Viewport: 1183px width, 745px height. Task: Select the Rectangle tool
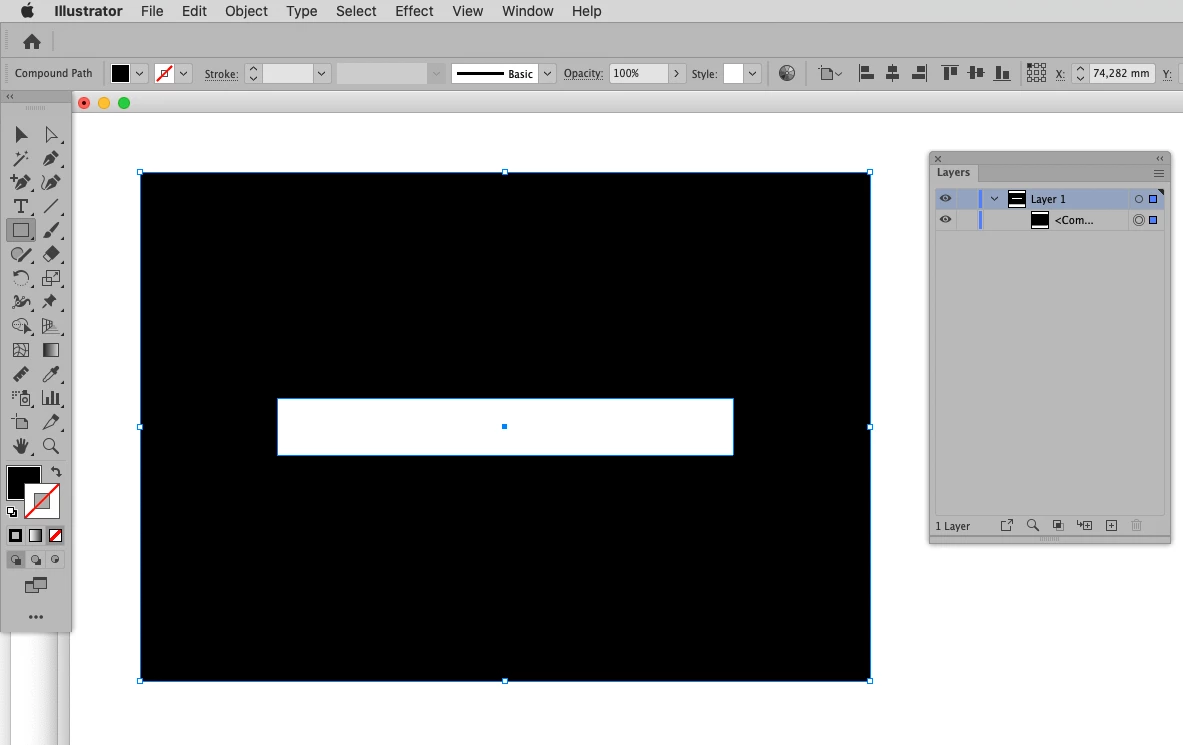coord(21,230)
